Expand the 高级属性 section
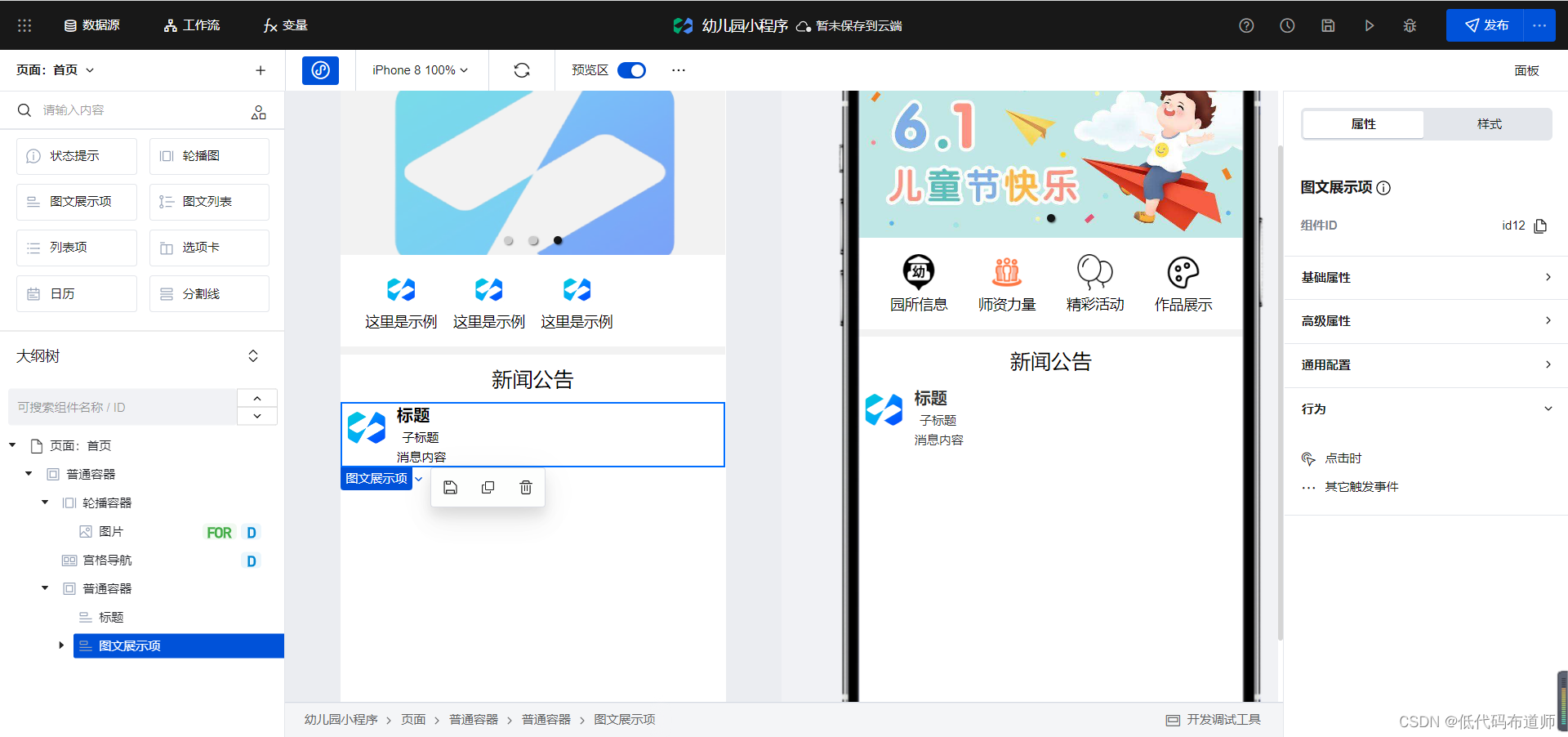The width and height of the screenshot is (1568, 737). coord(1426,321)
